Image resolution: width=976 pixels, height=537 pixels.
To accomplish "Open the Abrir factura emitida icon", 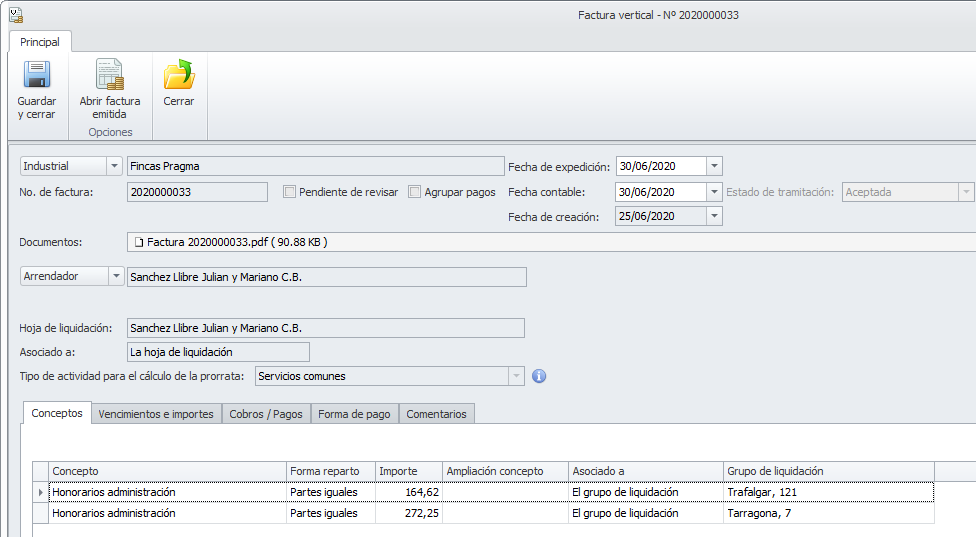I will (x=109, y=76).
